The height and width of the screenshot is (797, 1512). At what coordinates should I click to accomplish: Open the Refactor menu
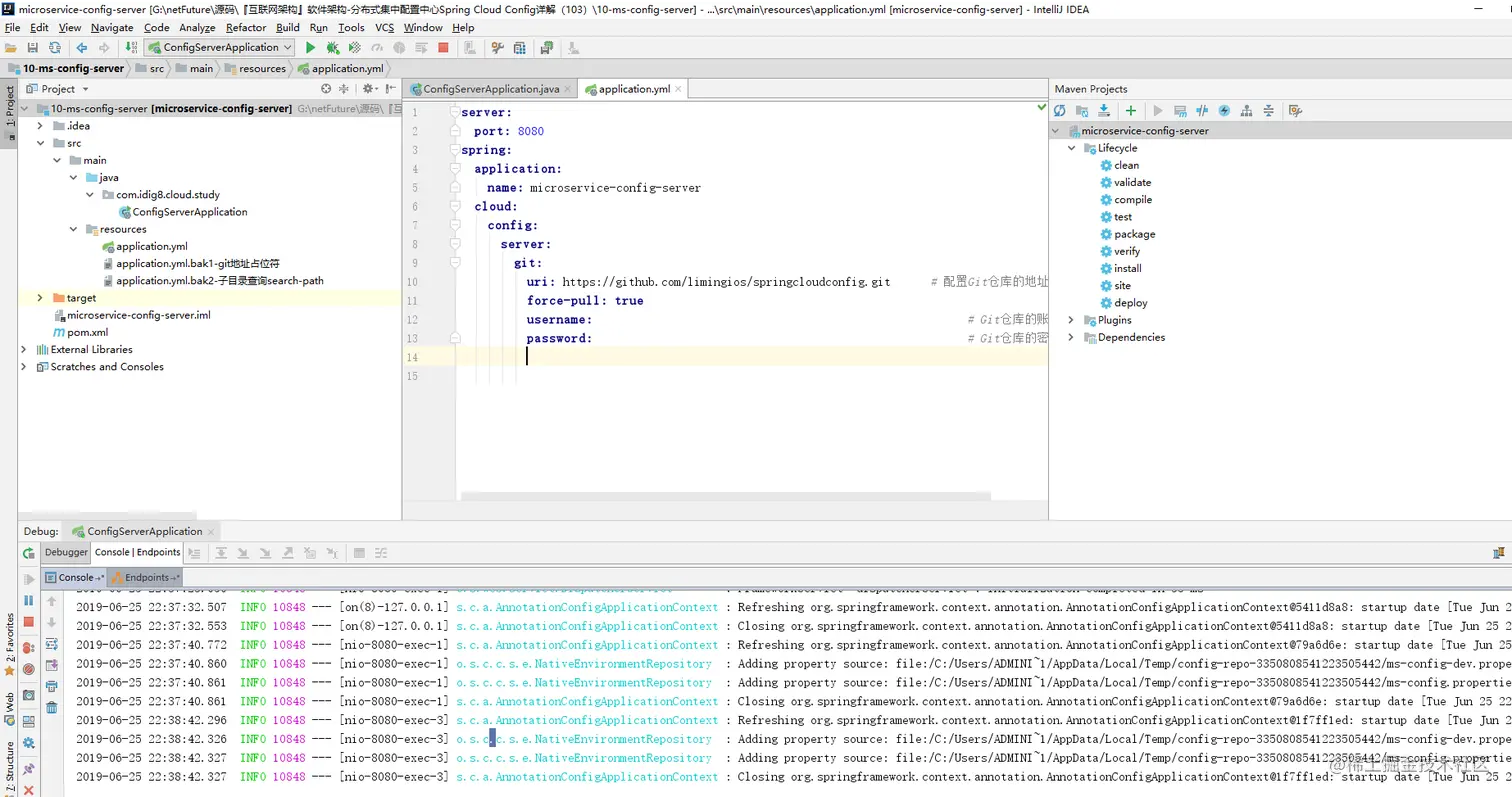246,28
